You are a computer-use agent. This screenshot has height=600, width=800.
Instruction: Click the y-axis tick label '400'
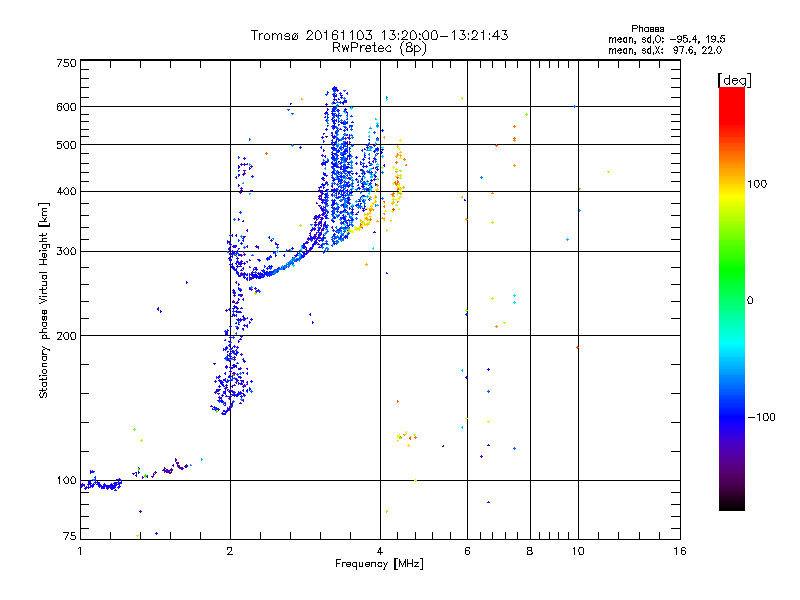(x=66, y=191)
